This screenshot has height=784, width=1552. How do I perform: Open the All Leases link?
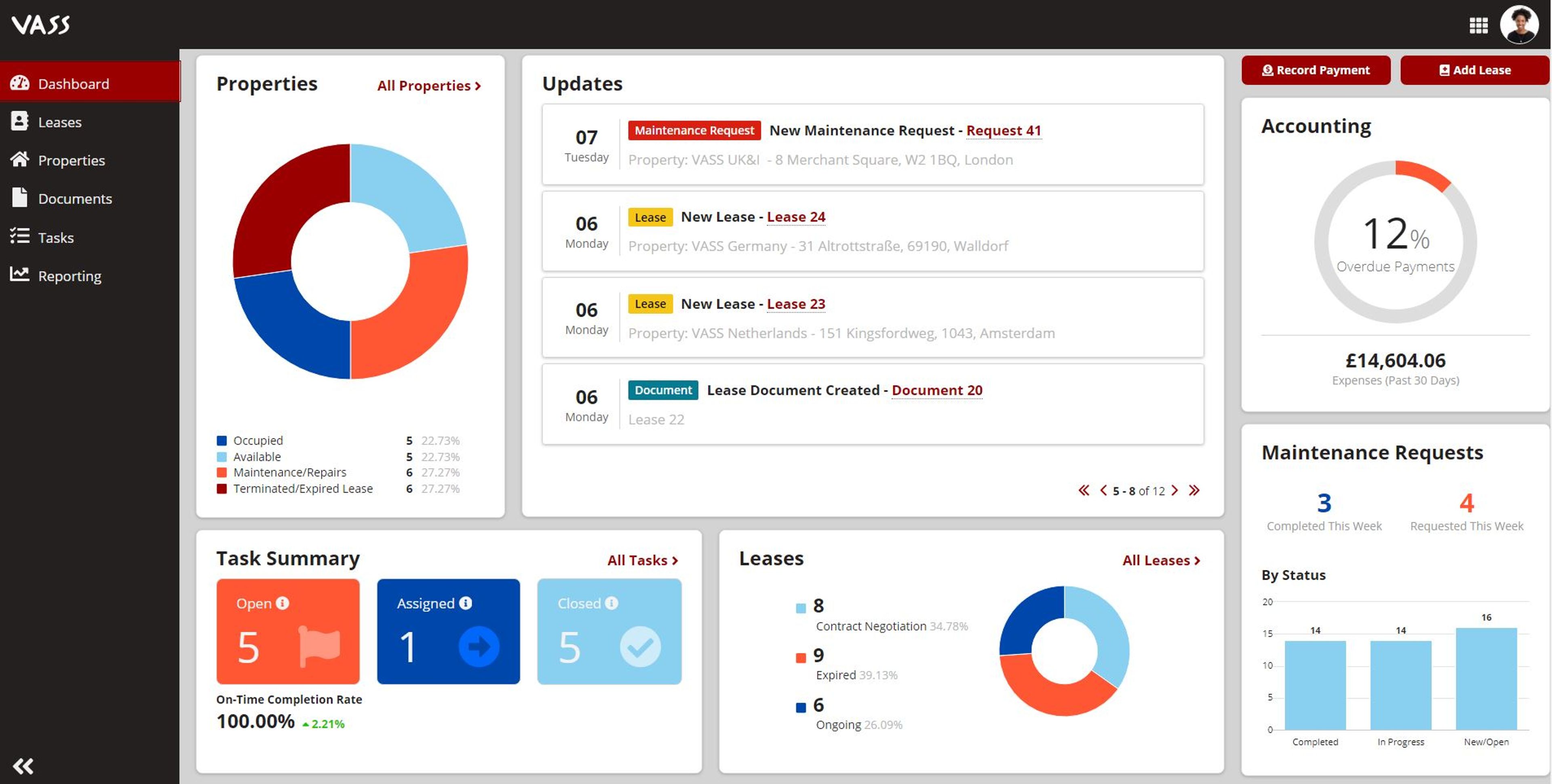pos(1161,560)
